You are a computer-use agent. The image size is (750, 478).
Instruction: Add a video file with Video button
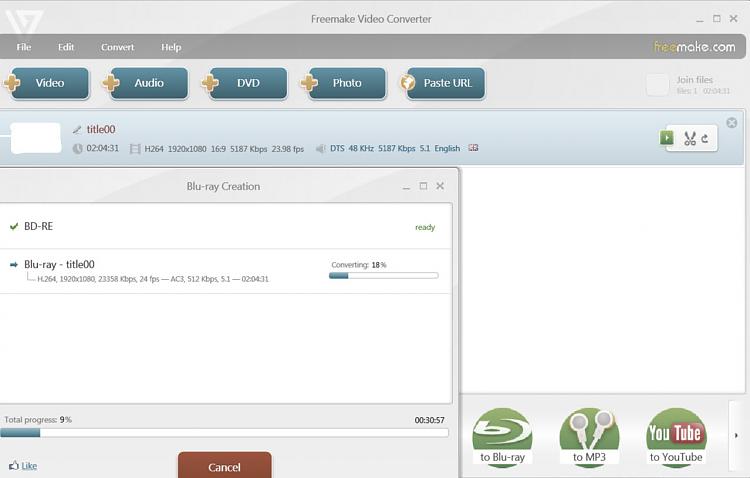click(x=46, y=83)
